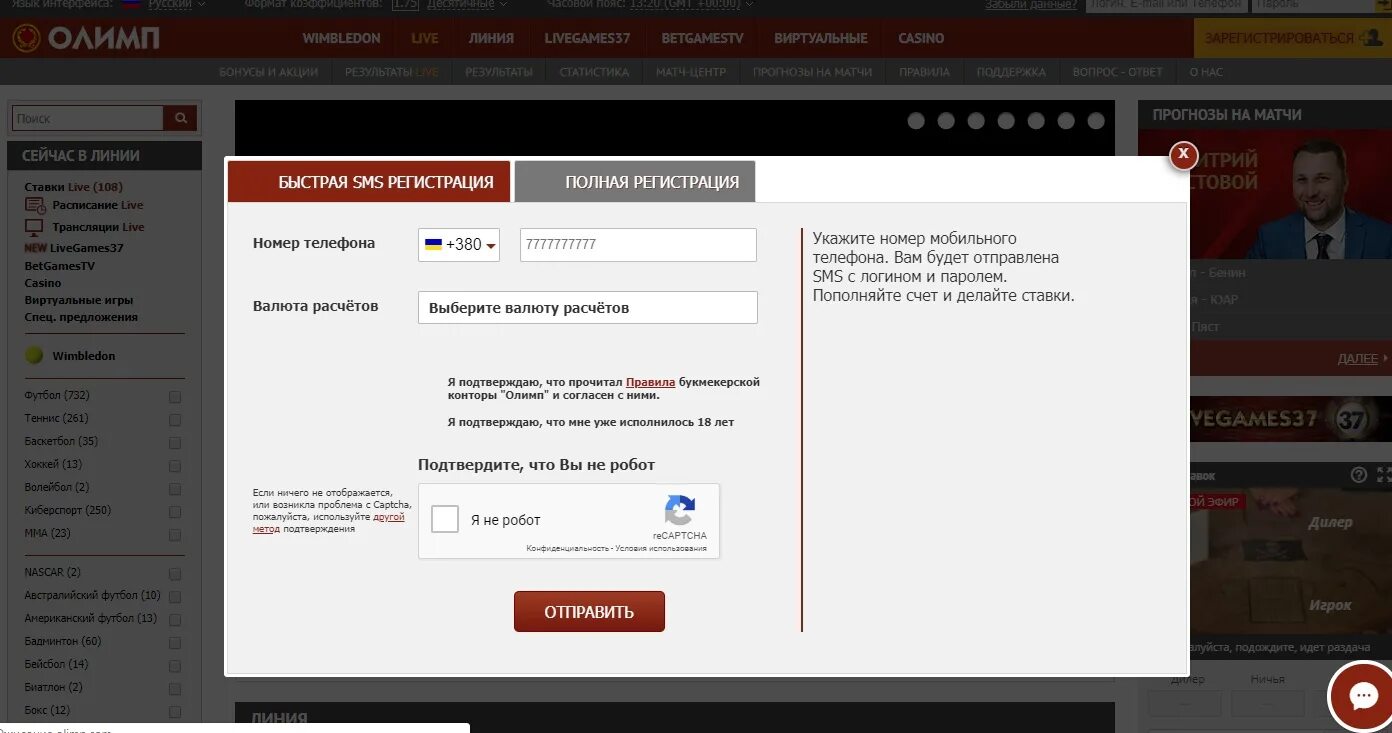
Task: Click the tennis ball icon beside sidebar Wimbledon
Action: click(x=34, y=355)
